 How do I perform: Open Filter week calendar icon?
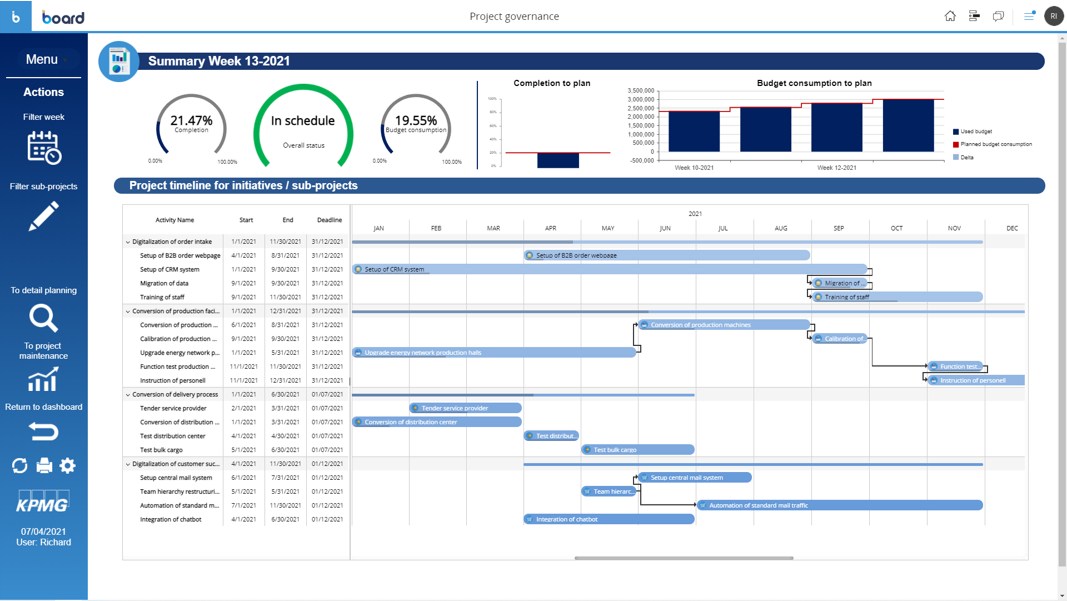(44, 148)
